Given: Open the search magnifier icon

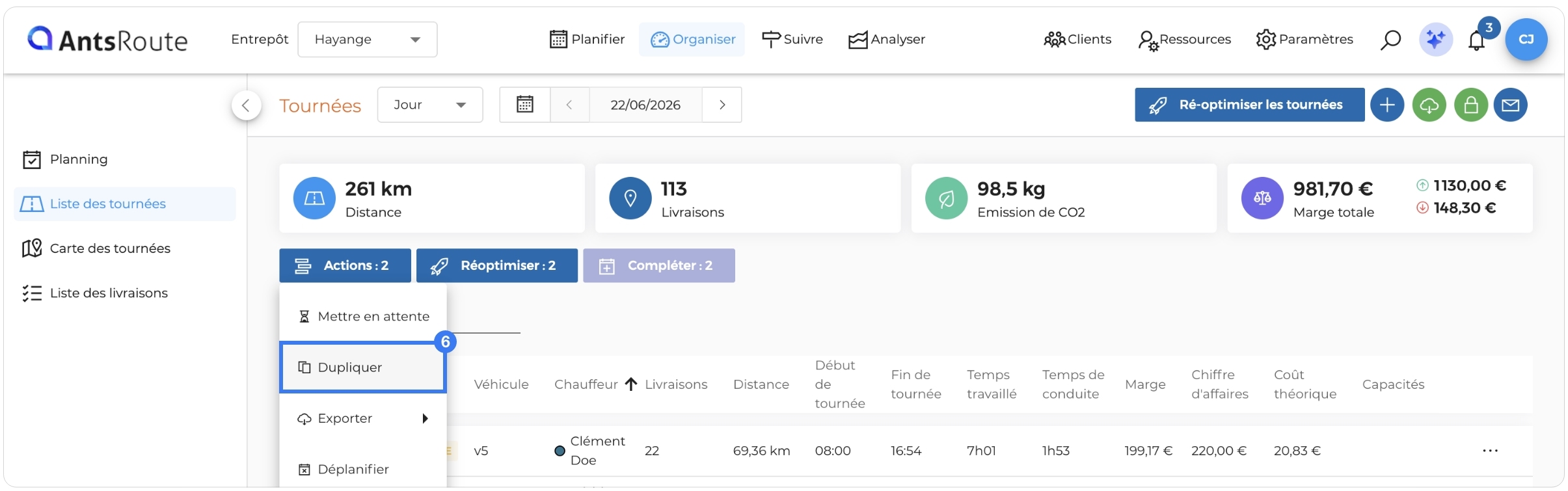Looking at the screenshot, I should pos(1390,40).
